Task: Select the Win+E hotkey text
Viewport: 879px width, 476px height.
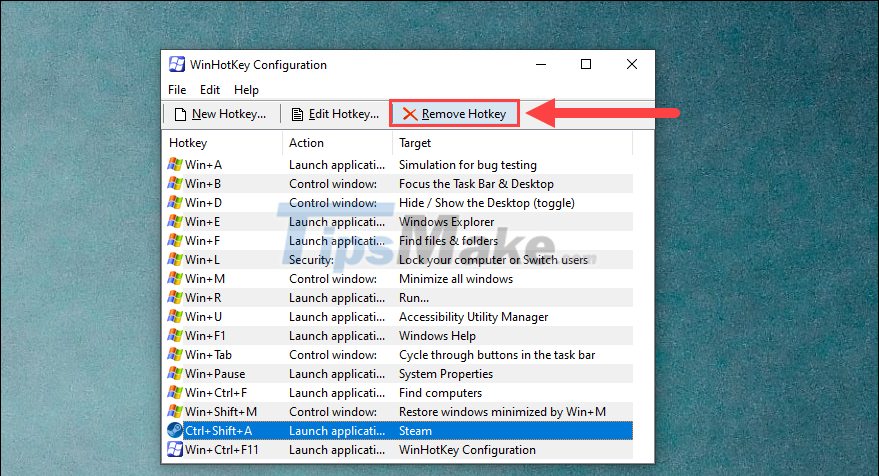Action: pos(202,222)
